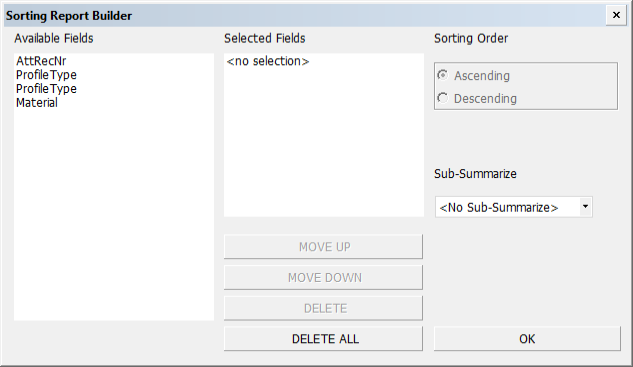Select the ProfileType entry directly below AttRecNr
Image resolution: width=633 pixels, height=367 pixels.
tap(46, 75)
